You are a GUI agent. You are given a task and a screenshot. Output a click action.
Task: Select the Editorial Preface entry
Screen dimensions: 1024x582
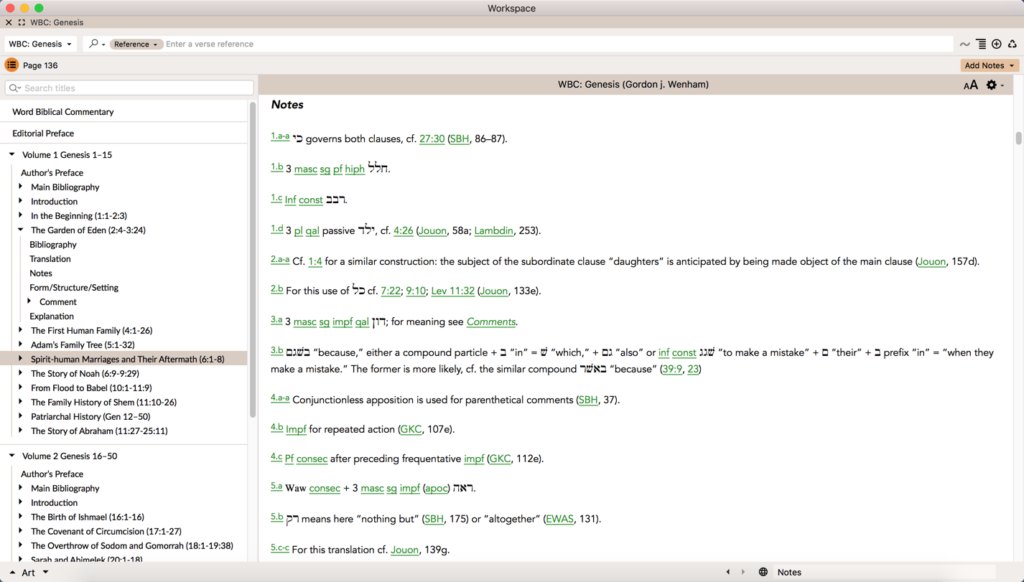coord(43,133)
